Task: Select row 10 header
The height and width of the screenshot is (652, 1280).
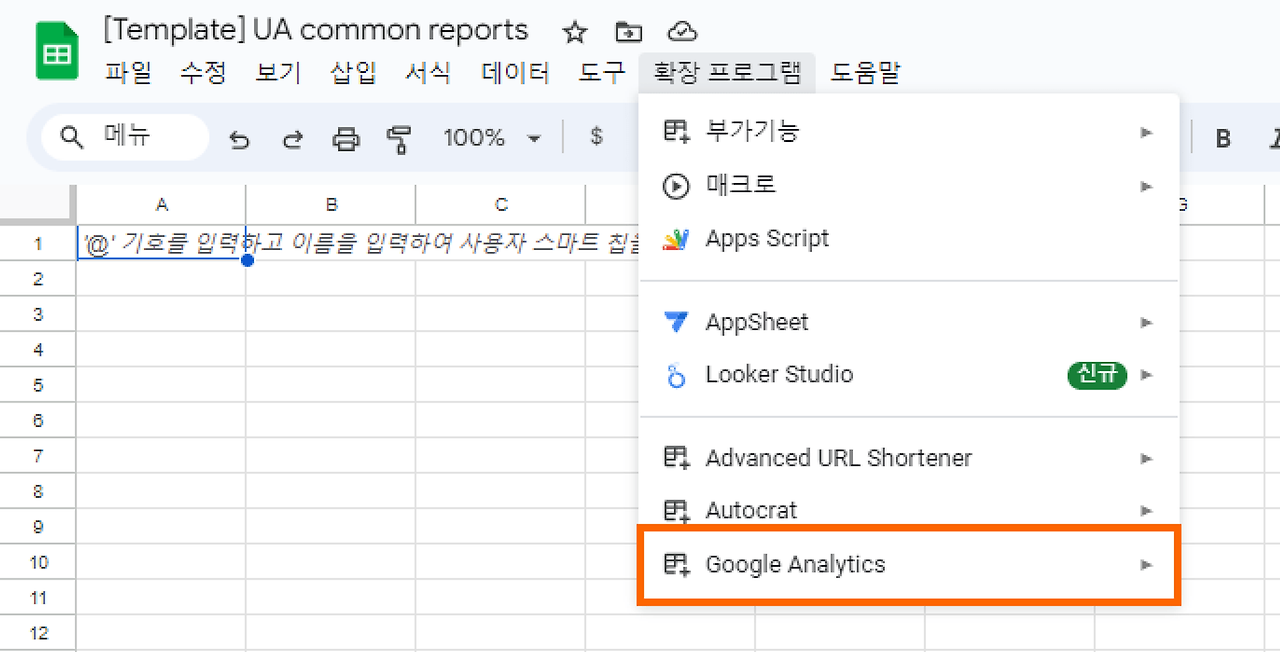Action: tap(38, 562)
